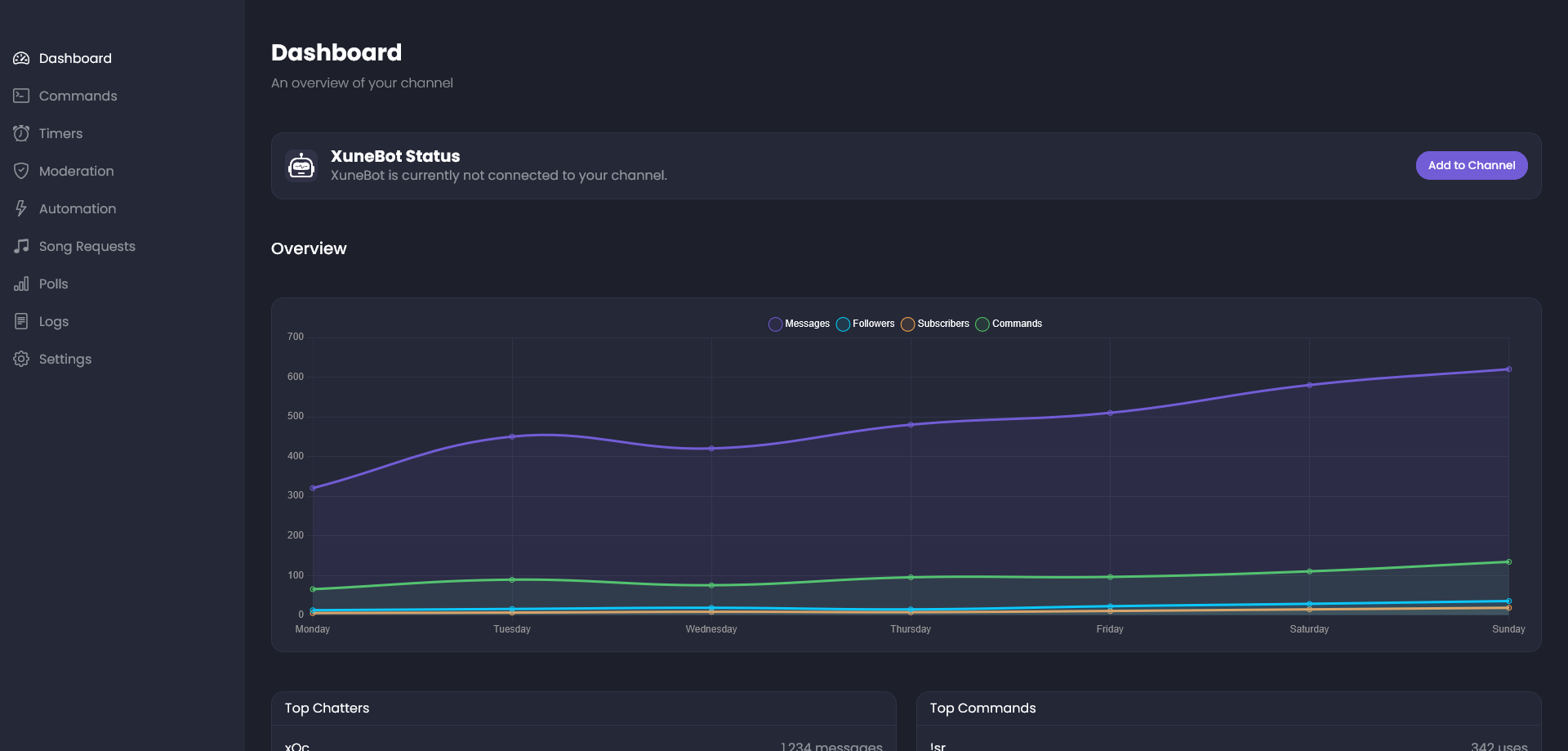Open the Settings sidebar link
The height and width of the screenshot is (751, 1568).
click(x=65, y=359)
